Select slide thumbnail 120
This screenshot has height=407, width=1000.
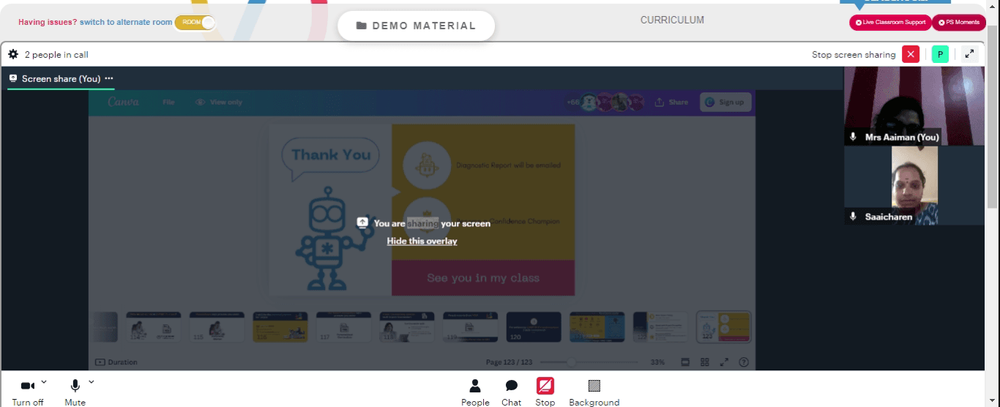coord(534,327)
